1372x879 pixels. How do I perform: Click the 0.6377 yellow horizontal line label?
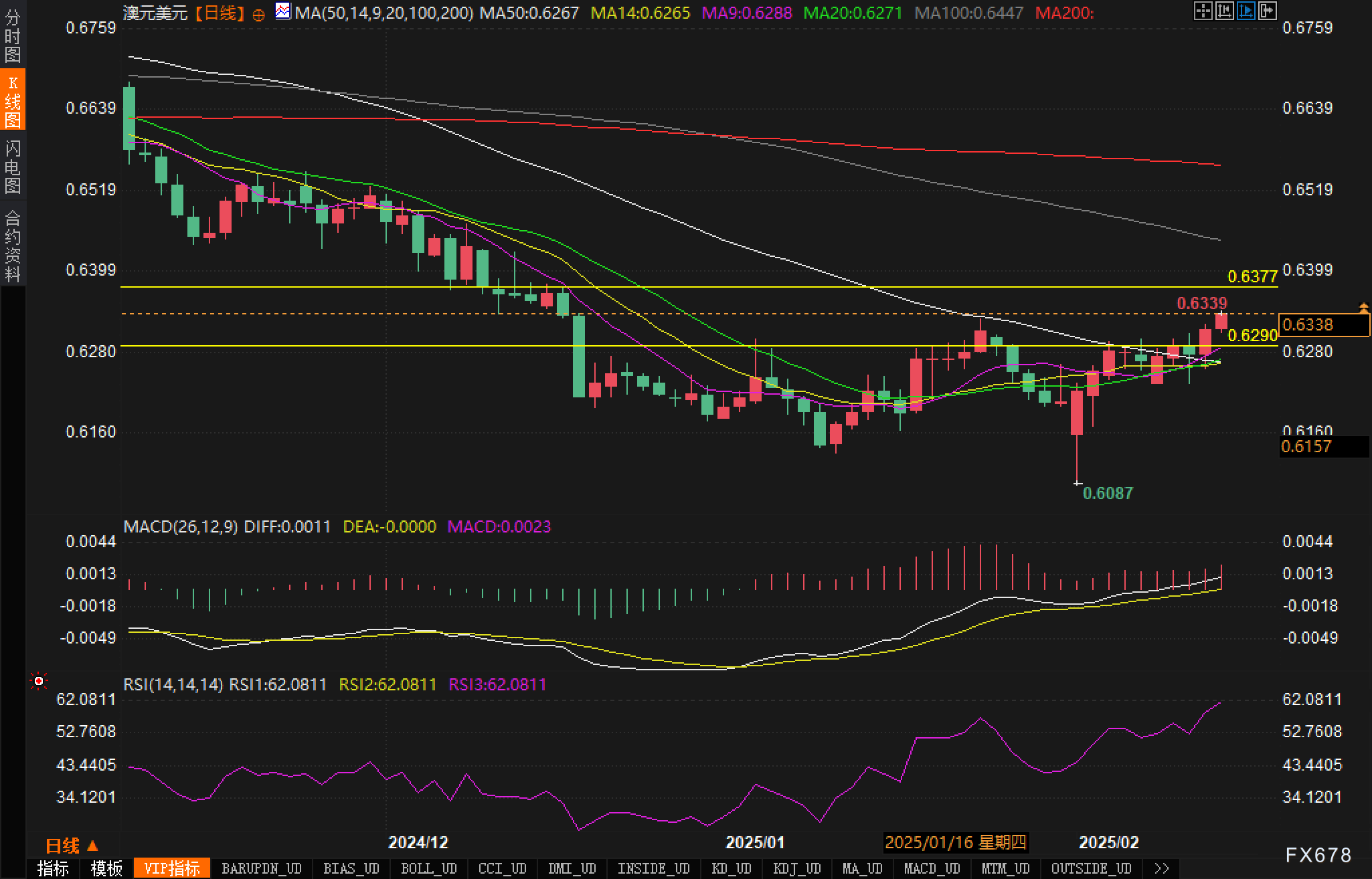pos(1252,276)
